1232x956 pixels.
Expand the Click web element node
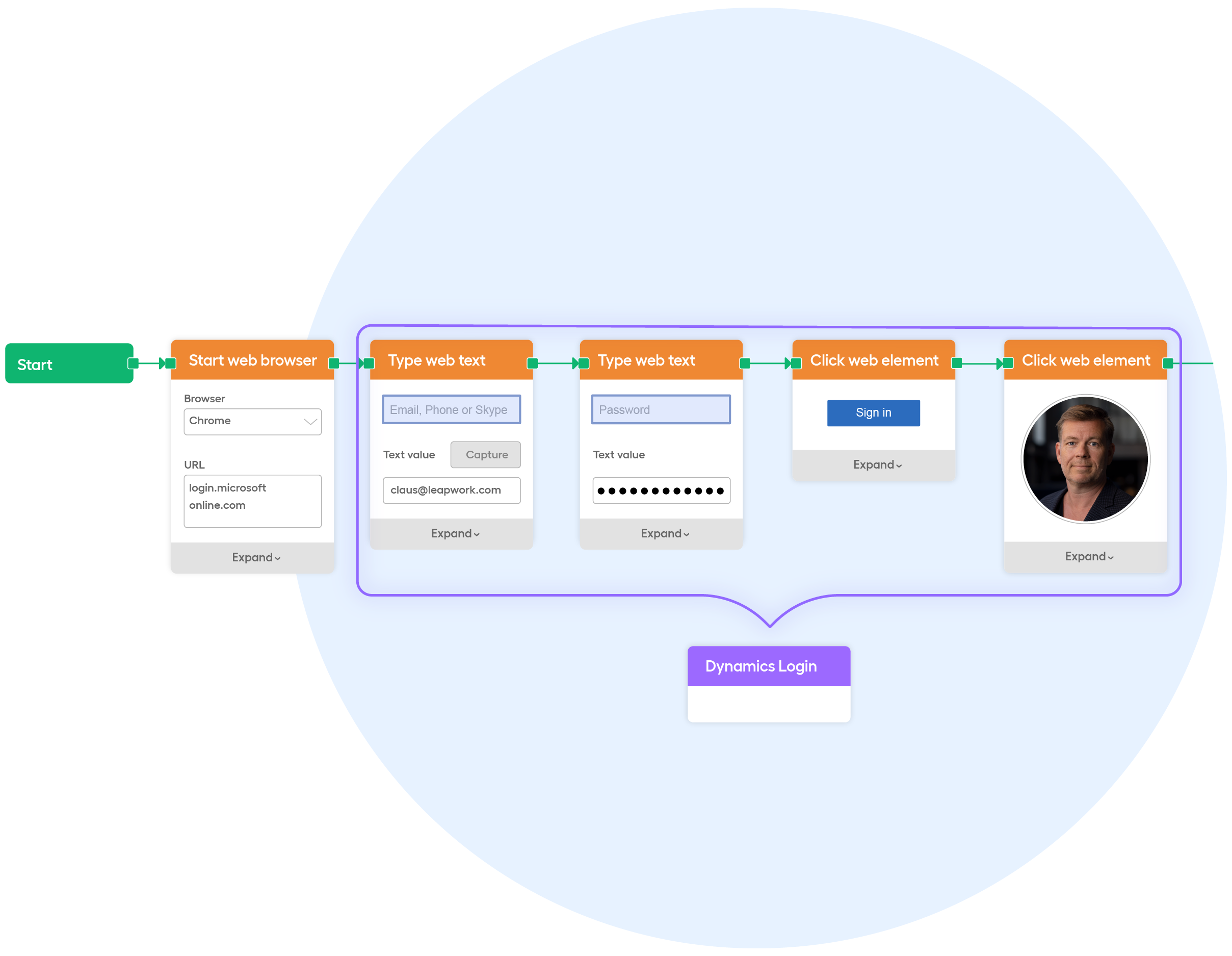(876, 465)
